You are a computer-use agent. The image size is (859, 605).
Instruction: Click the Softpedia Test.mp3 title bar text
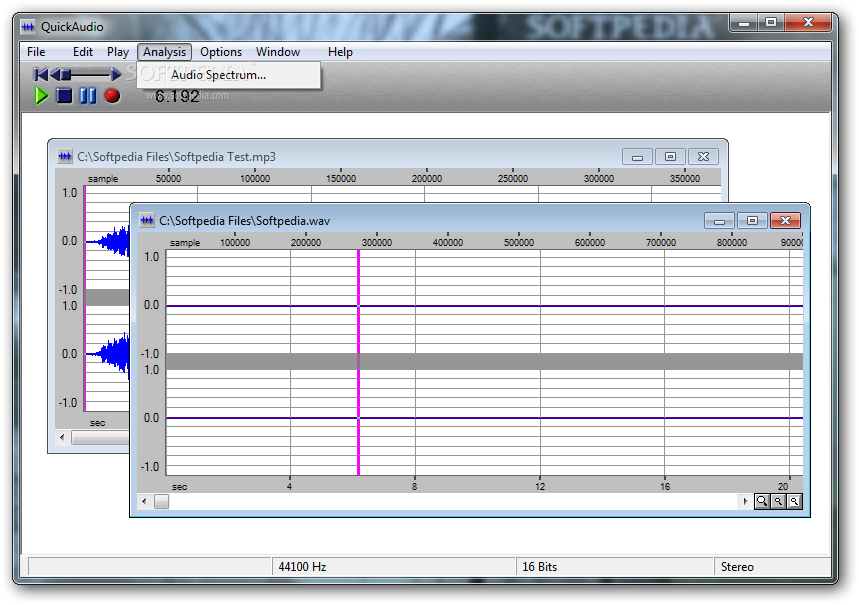[x=176, y=157]
